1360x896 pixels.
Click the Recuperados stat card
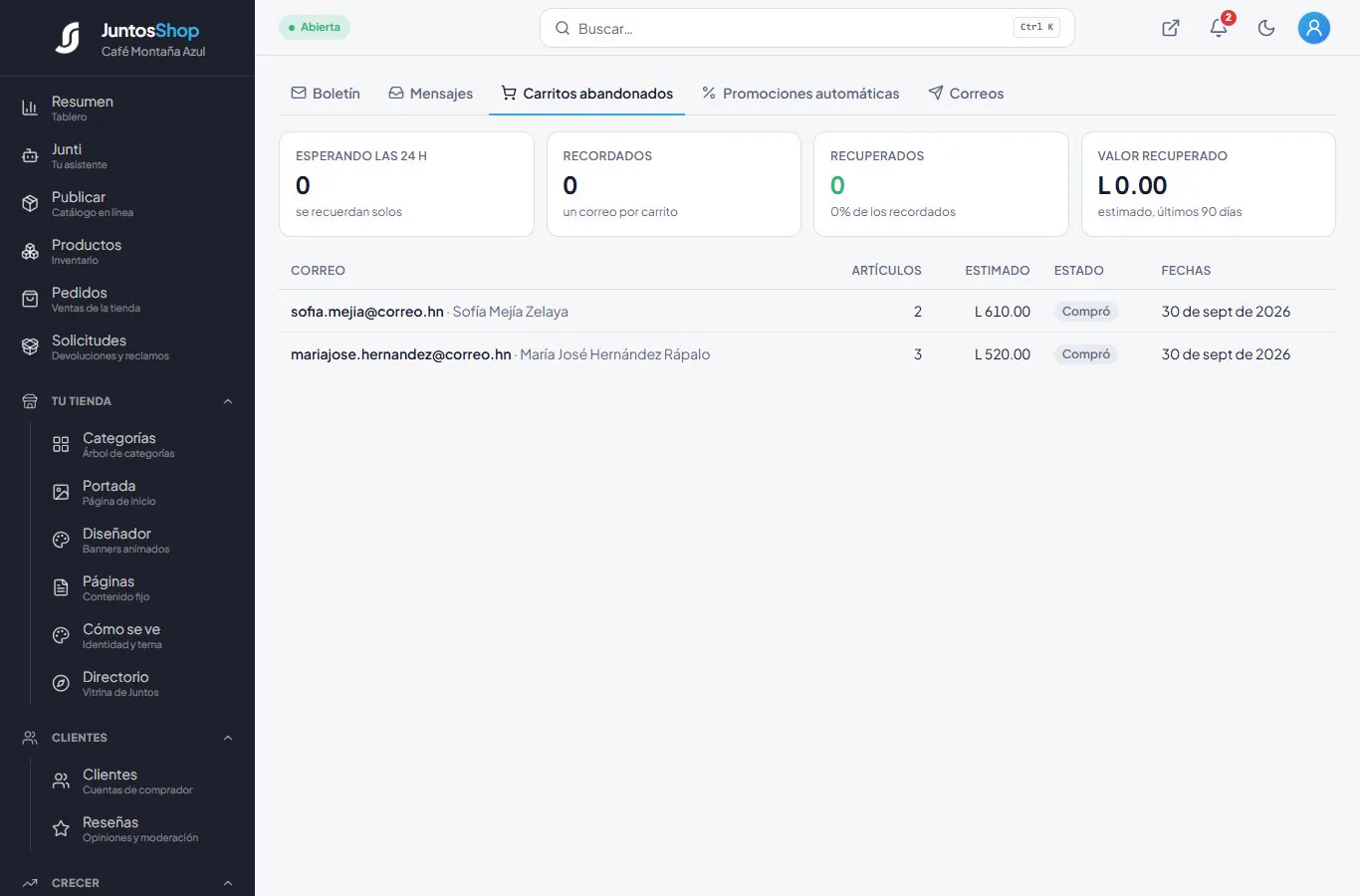[x=941, y=184]
